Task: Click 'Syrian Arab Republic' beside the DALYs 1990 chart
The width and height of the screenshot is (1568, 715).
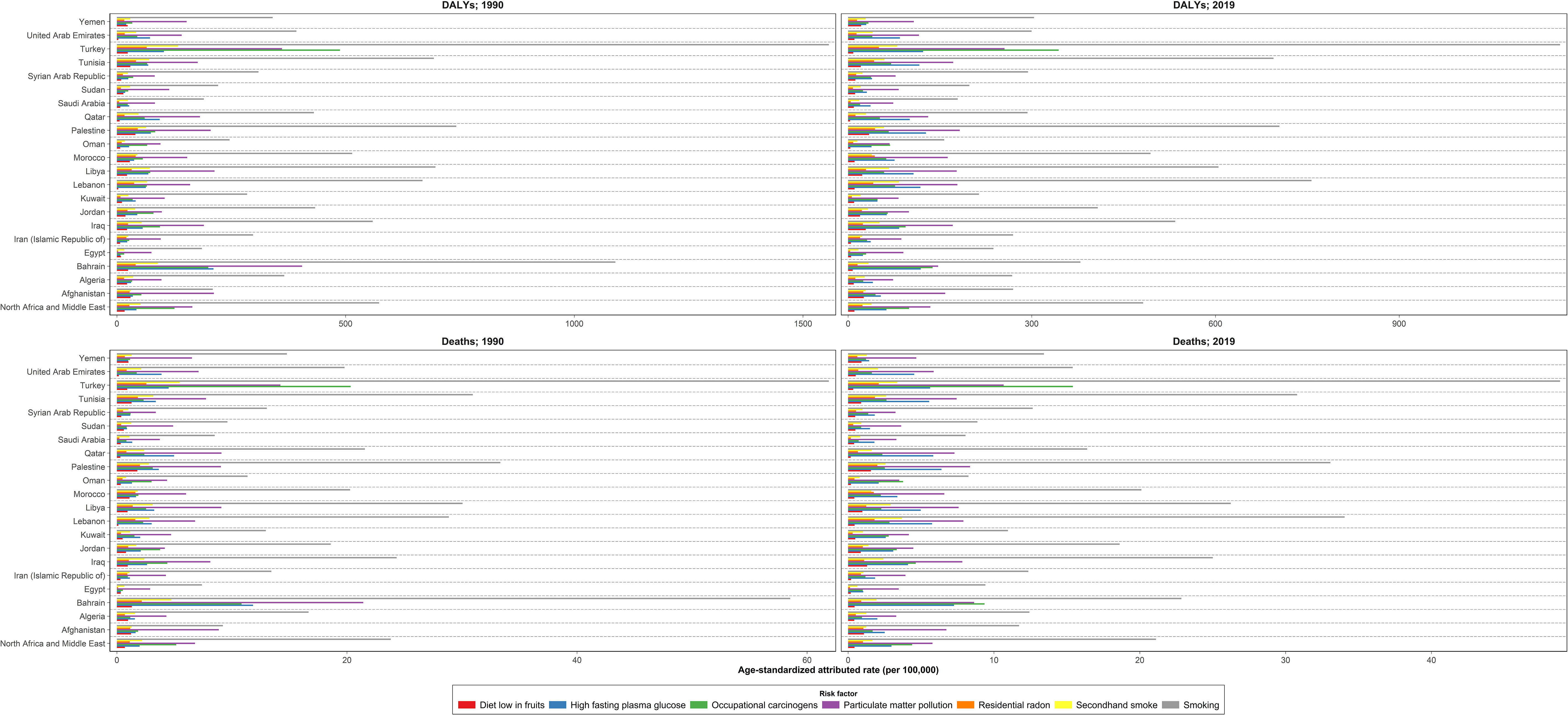Action: [x=66, y=76]
